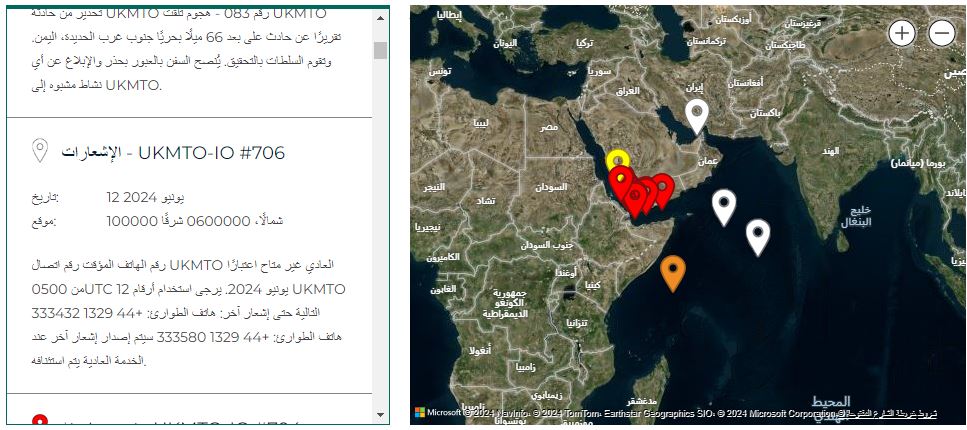Click the موقع location label

[44, 221]
